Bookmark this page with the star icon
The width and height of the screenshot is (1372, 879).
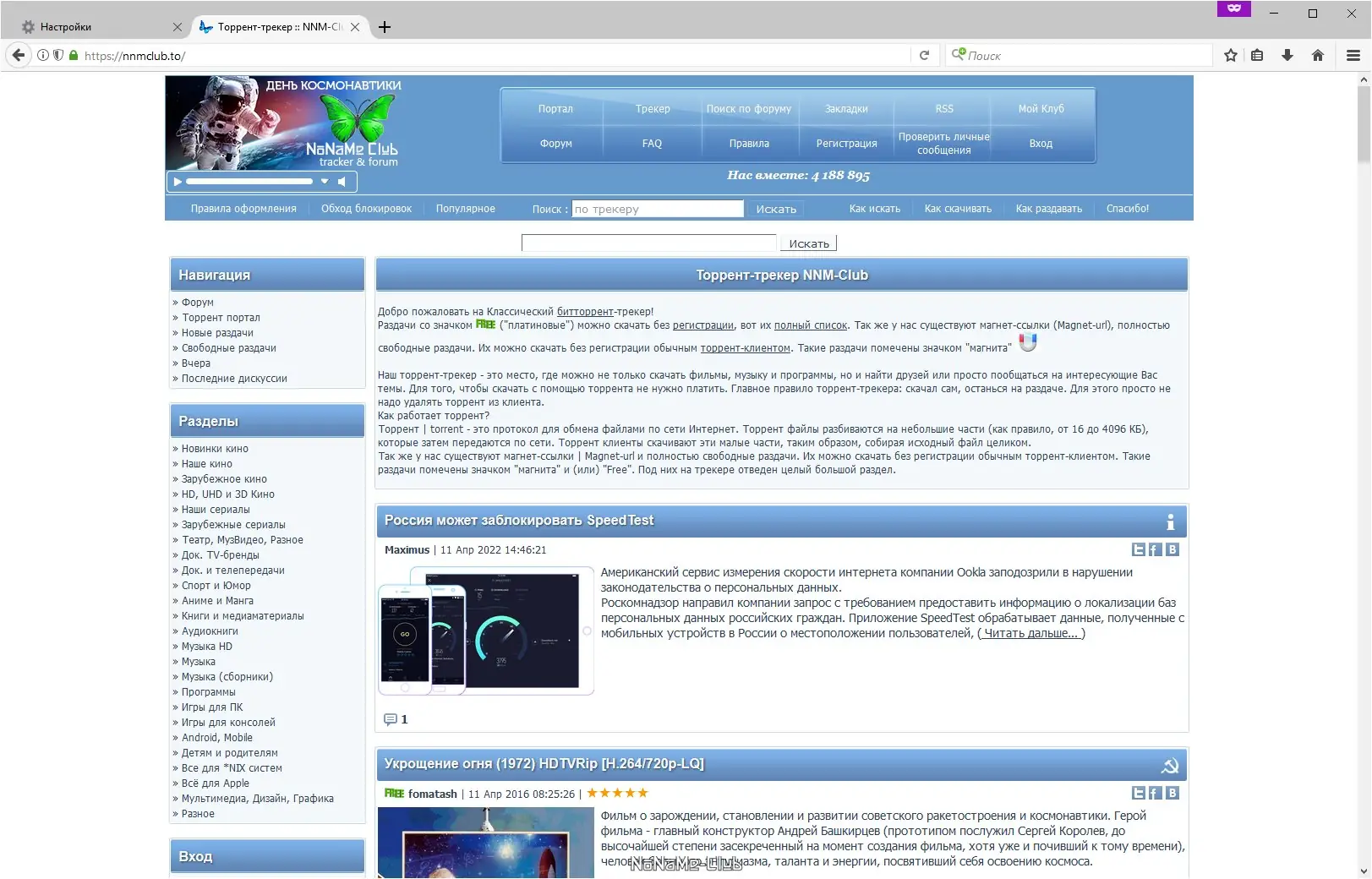(x=1231, y=56)
